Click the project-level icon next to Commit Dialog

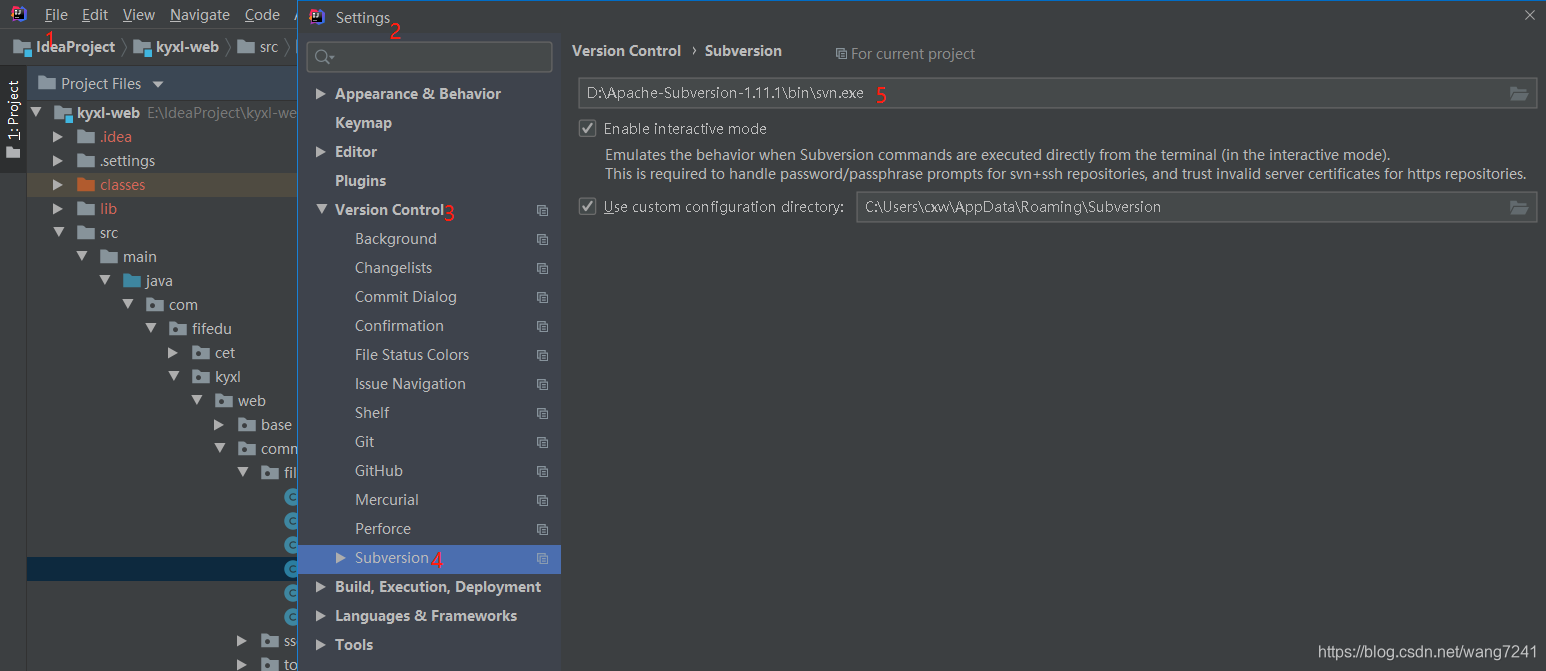pyautogui.click(x=542, y=297)
